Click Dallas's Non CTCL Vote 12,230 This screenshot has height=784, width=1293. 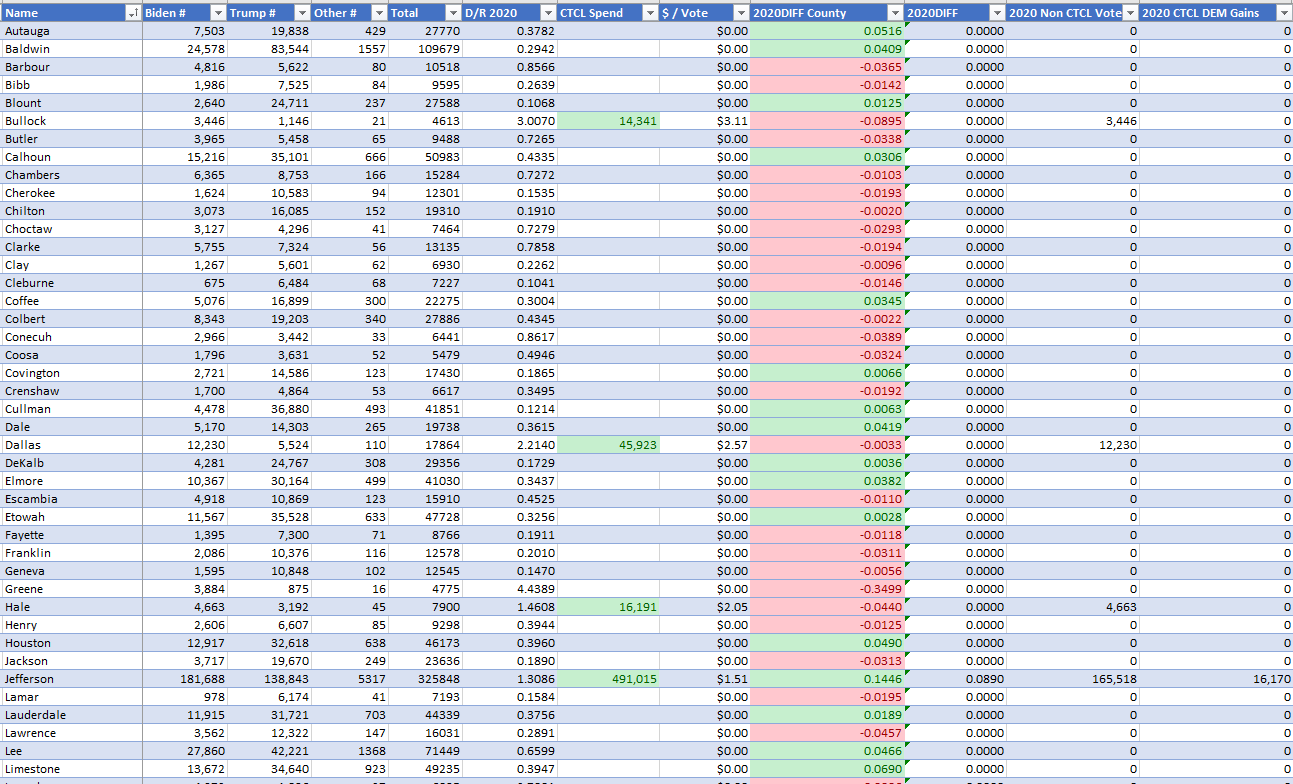coord(1072,445)
